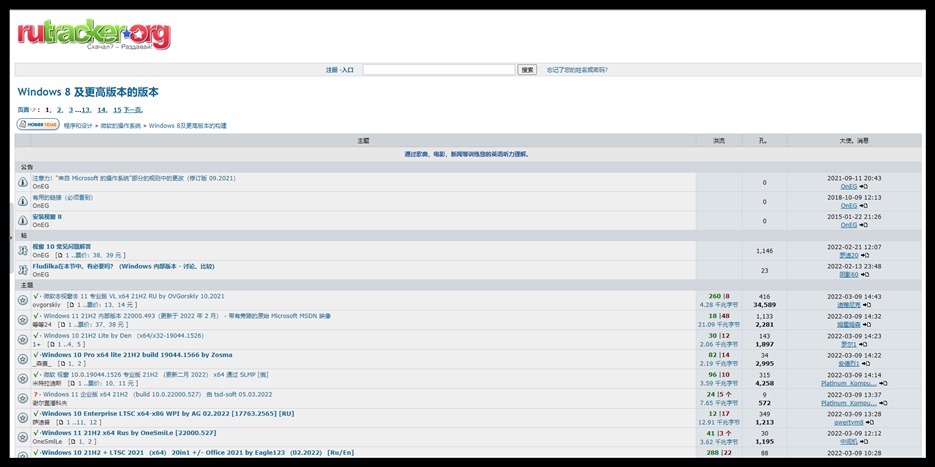Open the 'Windows 8及更高版本的构建' breadcrumb

click(x=188, y=126)
